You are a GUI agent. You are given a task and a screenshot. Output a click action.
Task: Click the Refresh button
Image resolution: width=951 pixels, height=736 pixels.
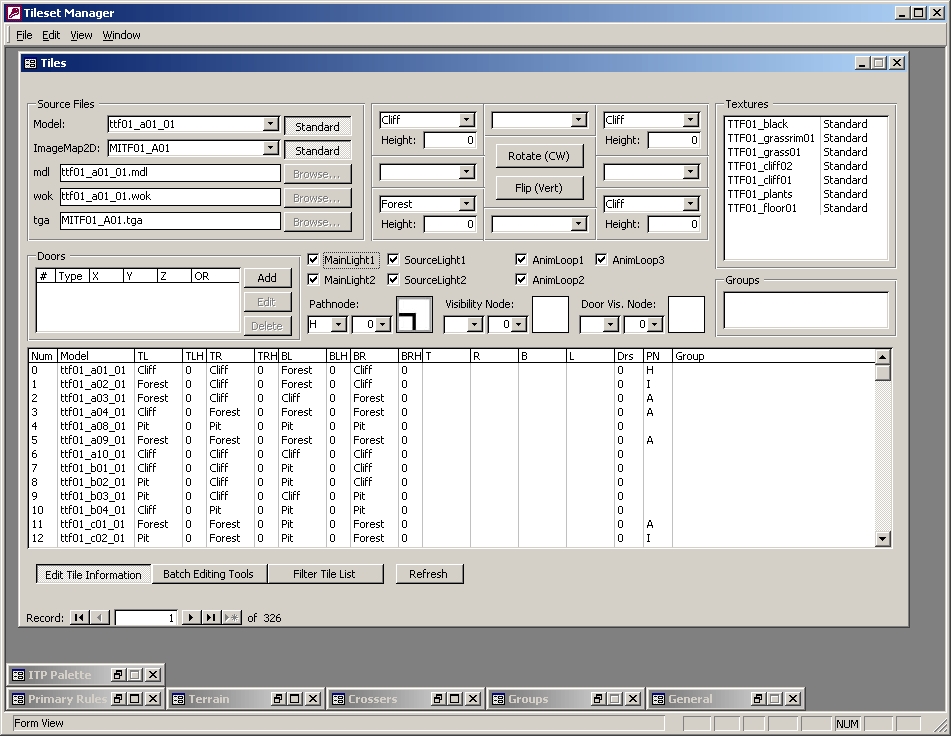click(x=428, y=574)
